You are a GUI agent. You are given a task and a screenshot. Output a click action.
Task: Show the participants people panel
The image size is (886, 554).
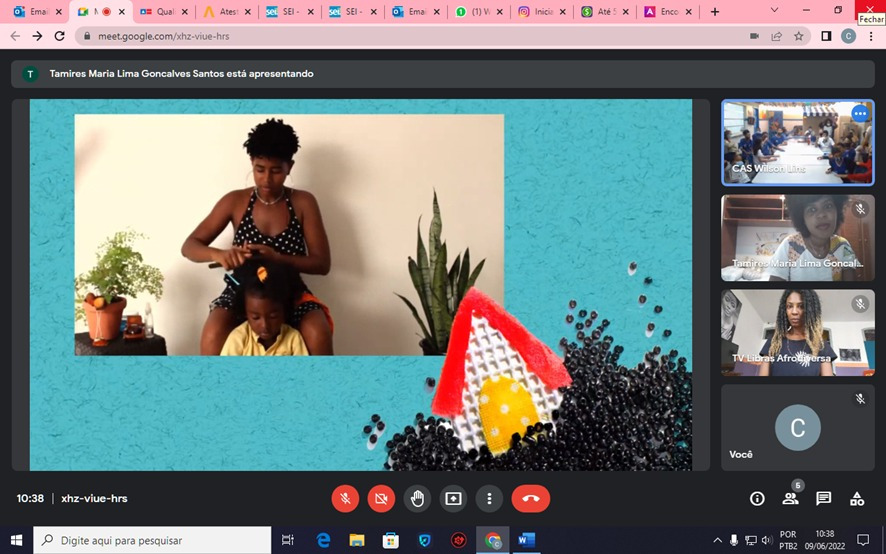click(790, 499)
